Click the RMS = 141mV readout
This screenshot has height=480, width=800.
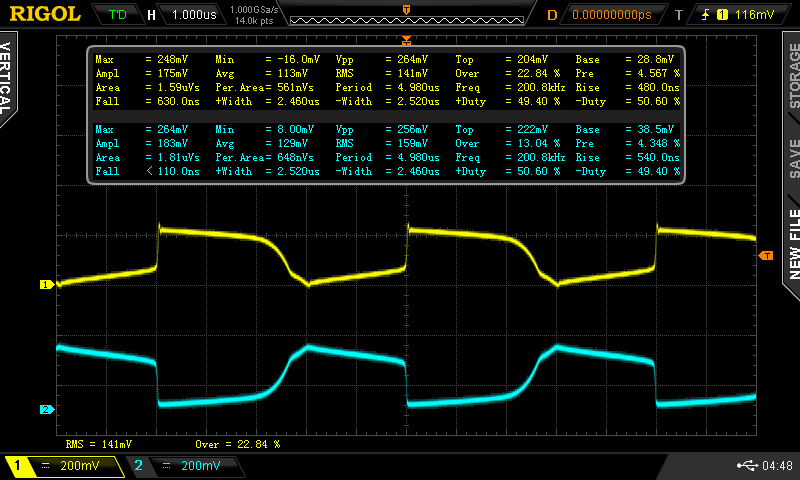tap(98, 443)
